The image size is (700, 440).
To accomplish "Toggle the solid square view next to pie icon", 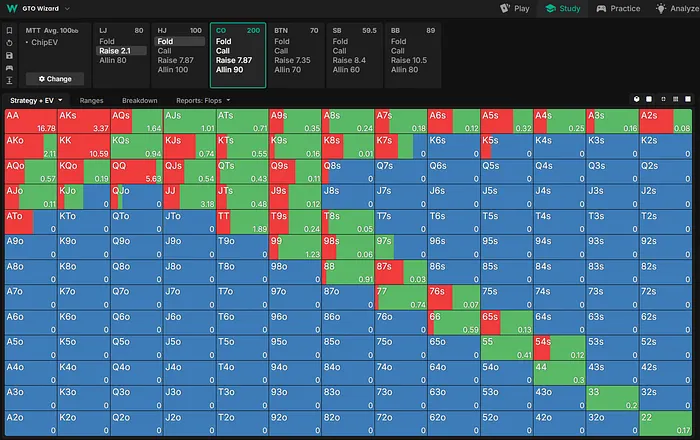I will (650, 100).
